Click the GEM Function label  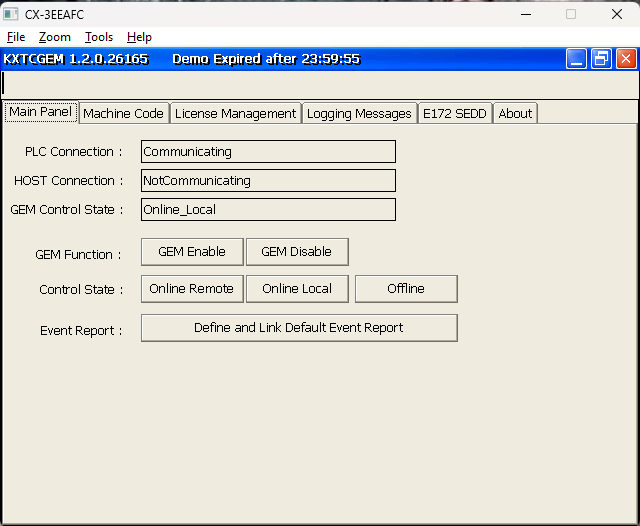pos(78,255)
